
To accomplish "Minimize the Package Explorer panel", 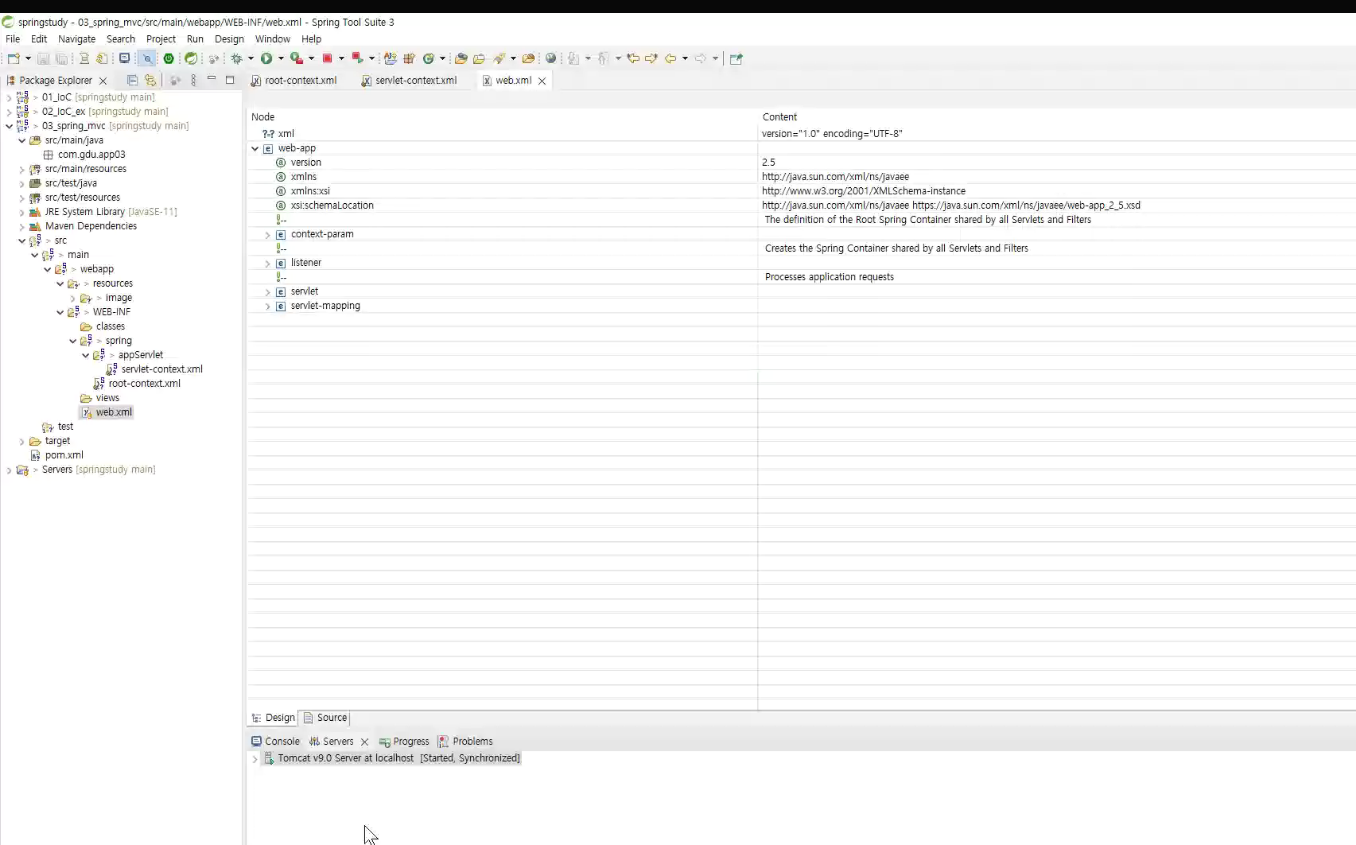I will click(x=211, y=79).
